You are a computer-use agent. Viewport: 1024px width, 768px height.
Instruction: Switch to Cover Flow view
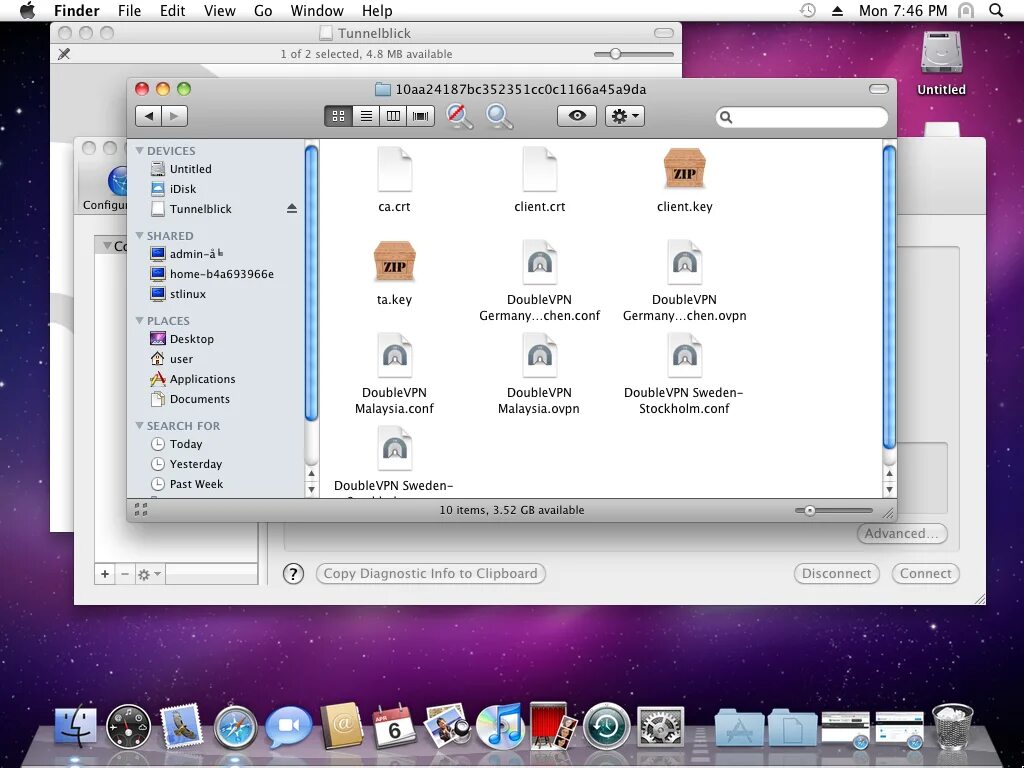[x=421, y=116]
